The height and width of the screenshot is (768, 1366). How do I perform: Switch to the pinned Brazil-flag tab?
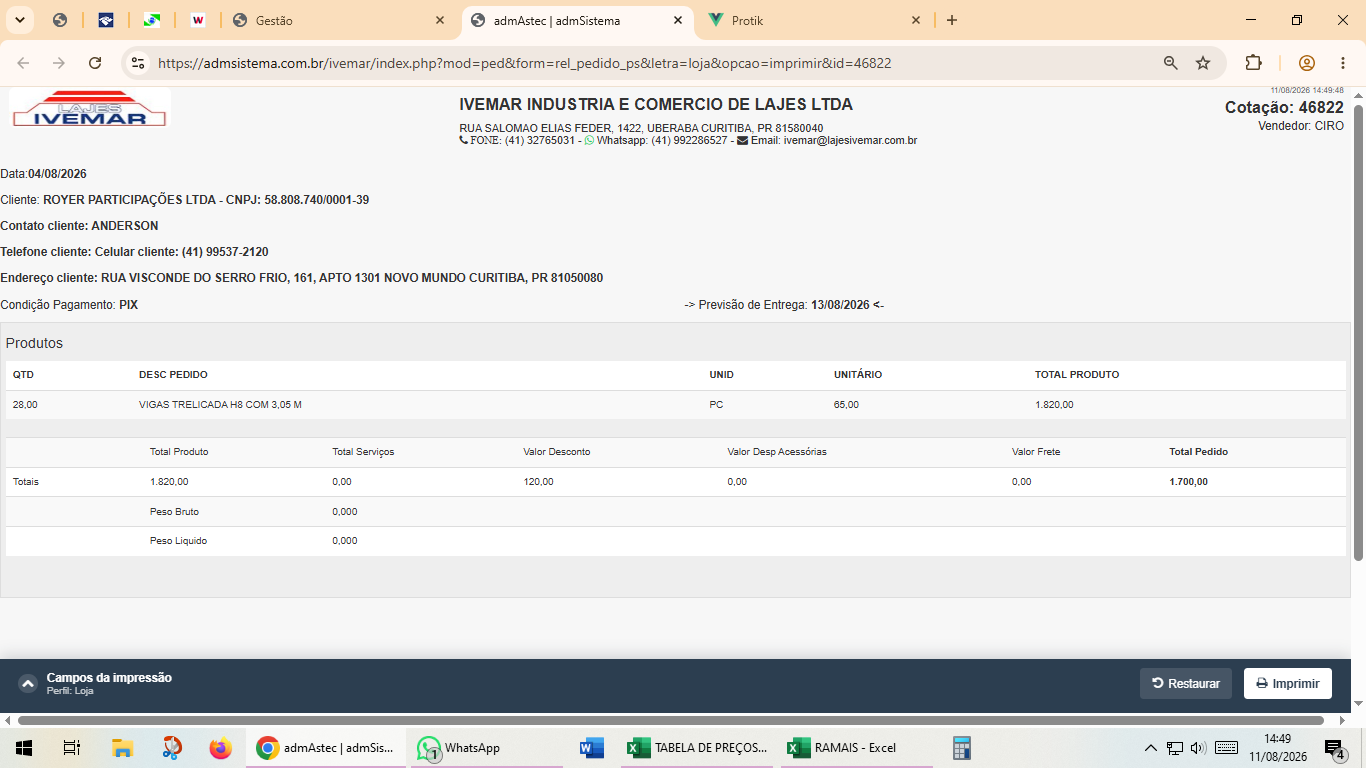(152, 20)
